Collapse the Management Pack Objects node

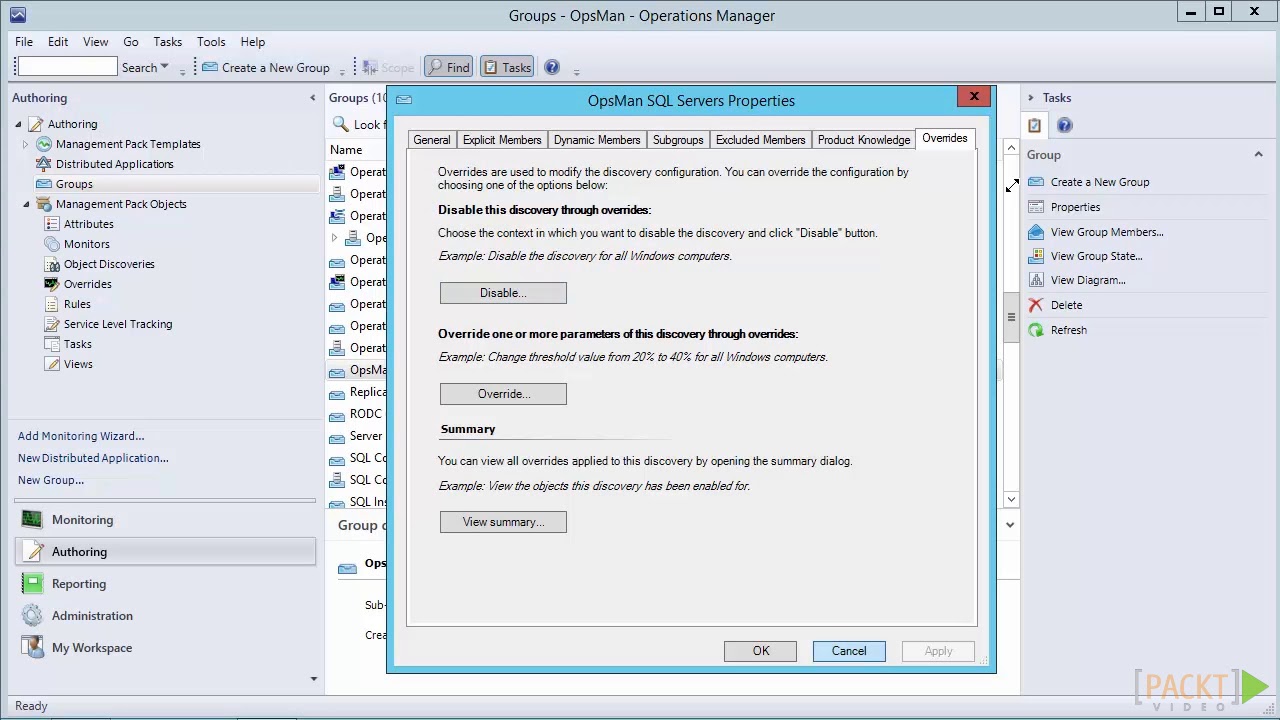pyautogui.click(x=26, y=204)
